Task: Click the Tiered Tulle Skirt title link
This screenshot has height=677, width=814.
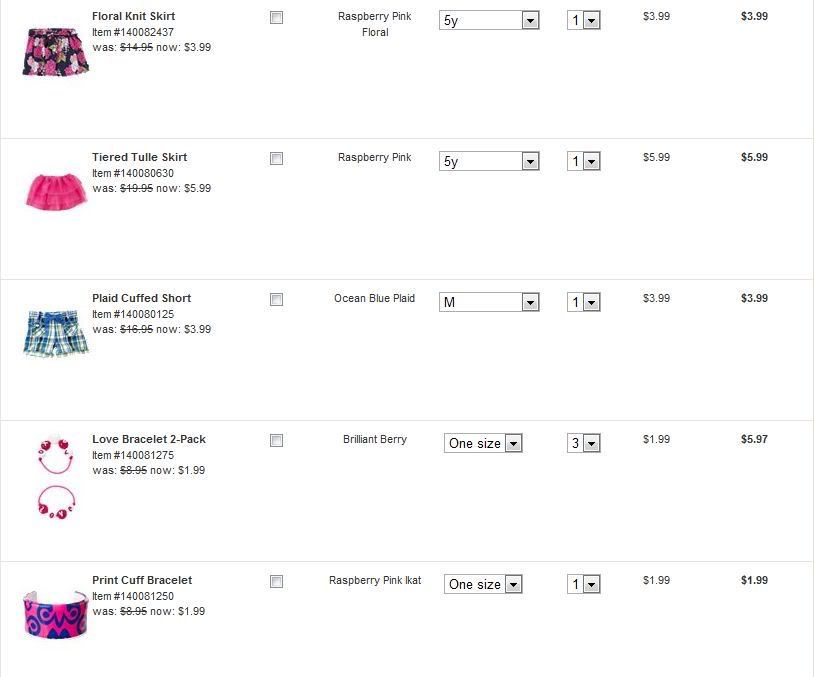Action: pos(139,158)
